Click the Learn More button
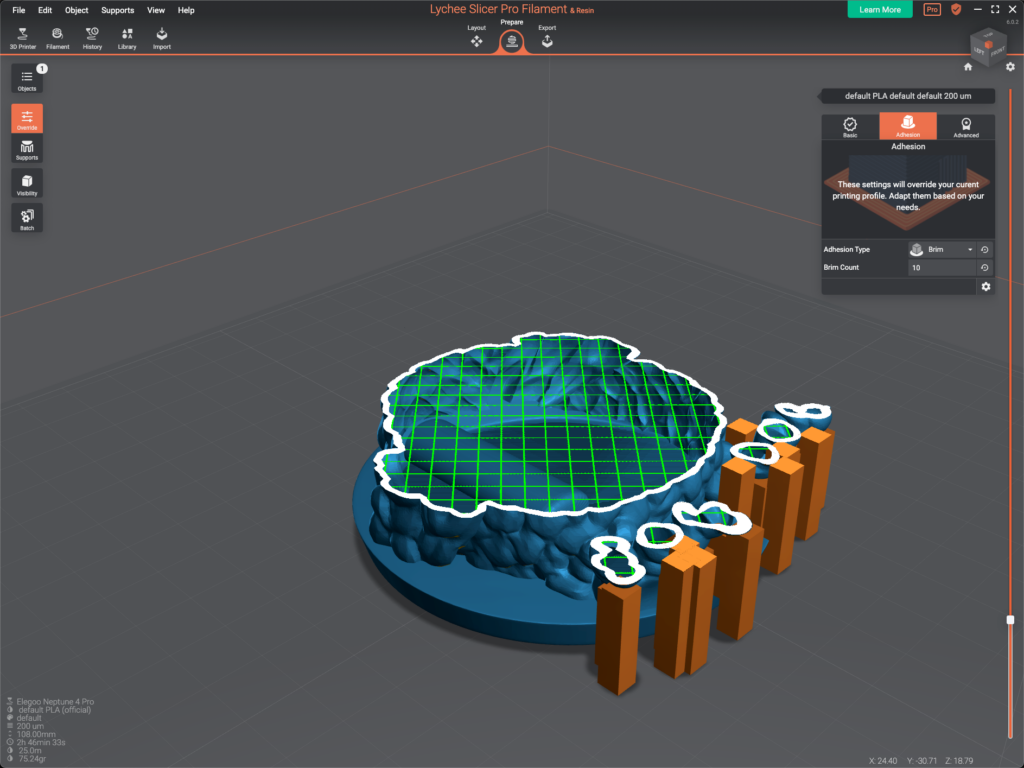This screenshot has width=1024, height=768. [x=879, y=9]
